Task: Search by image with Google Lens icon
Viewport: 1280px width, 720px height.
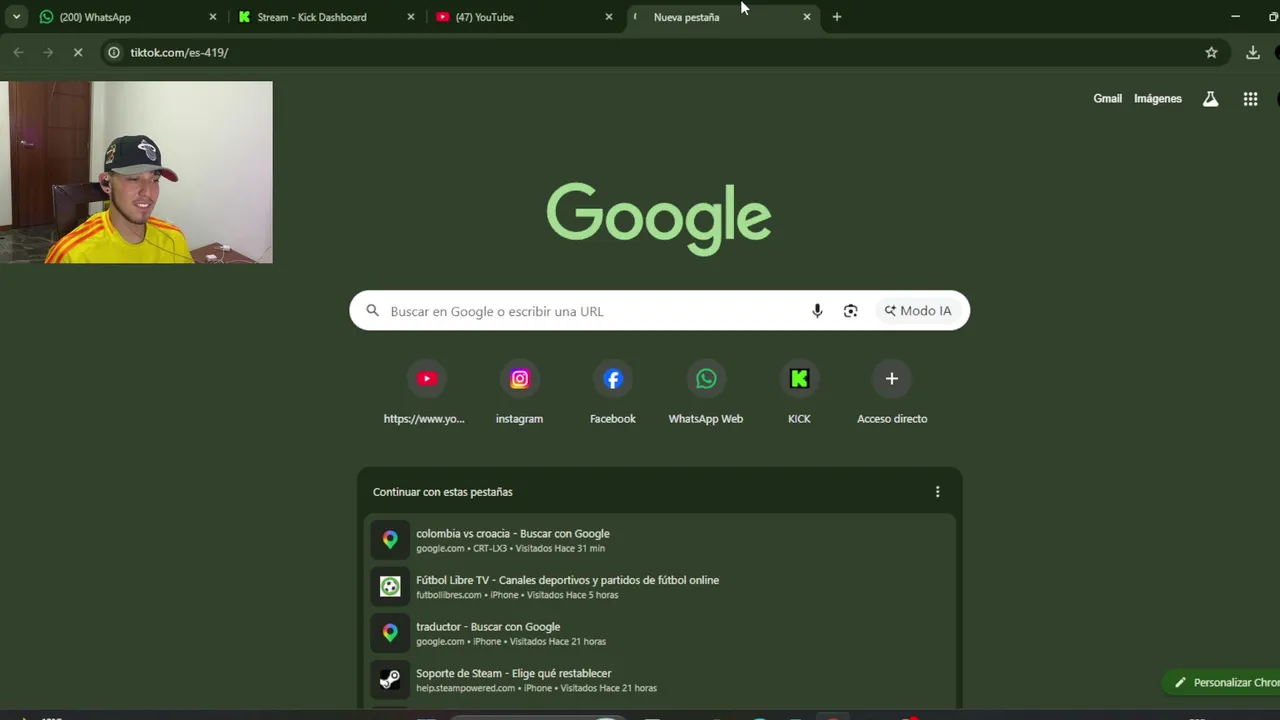Action: tap(850, 311)
